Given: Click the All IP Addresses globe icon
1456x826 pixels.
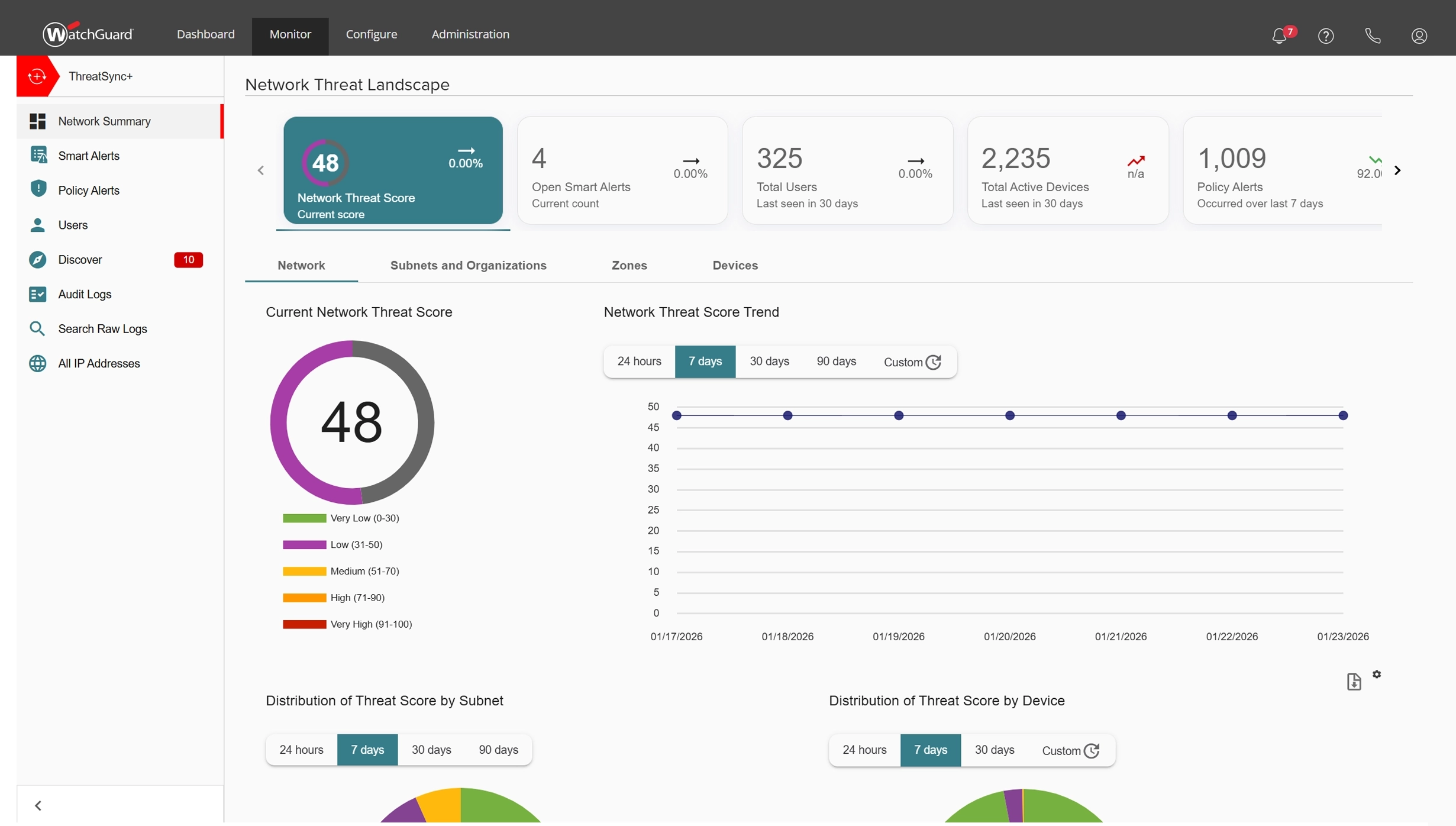Looking at the screenshot, I should point(37,363).
